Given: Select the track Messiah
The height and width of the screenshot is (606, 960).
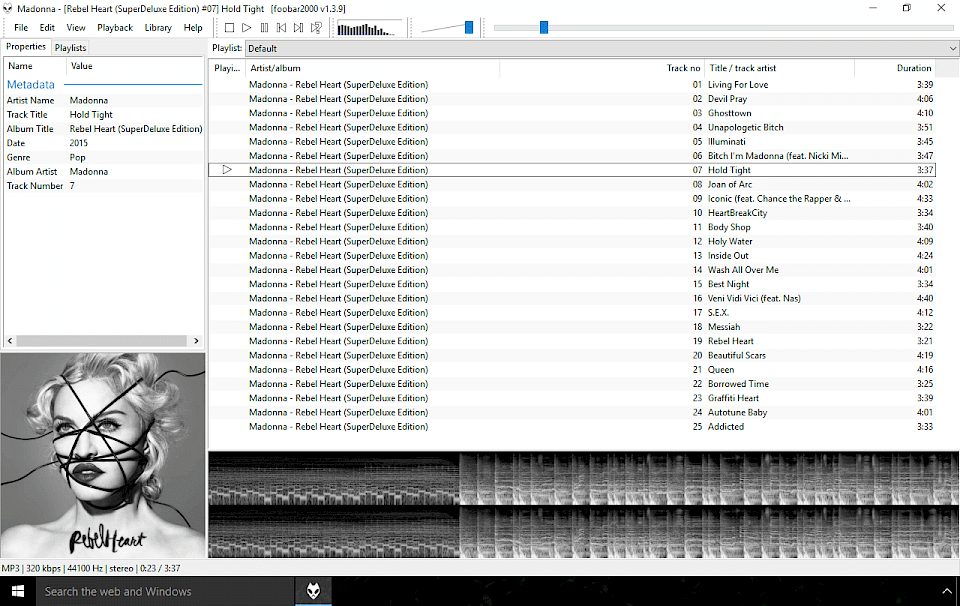Looking at the screenshot, I should 572,327.
